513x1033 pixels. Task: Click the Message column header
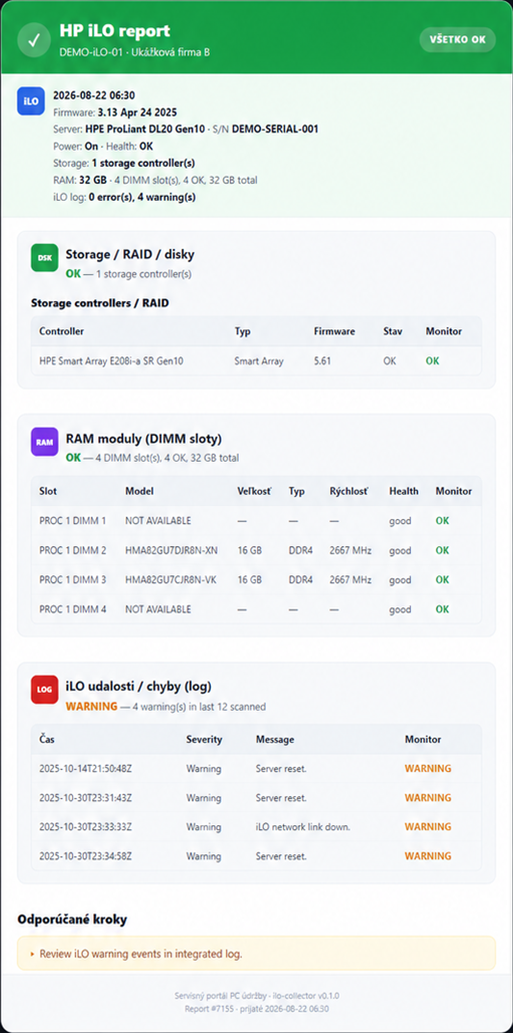click(275, 739)
